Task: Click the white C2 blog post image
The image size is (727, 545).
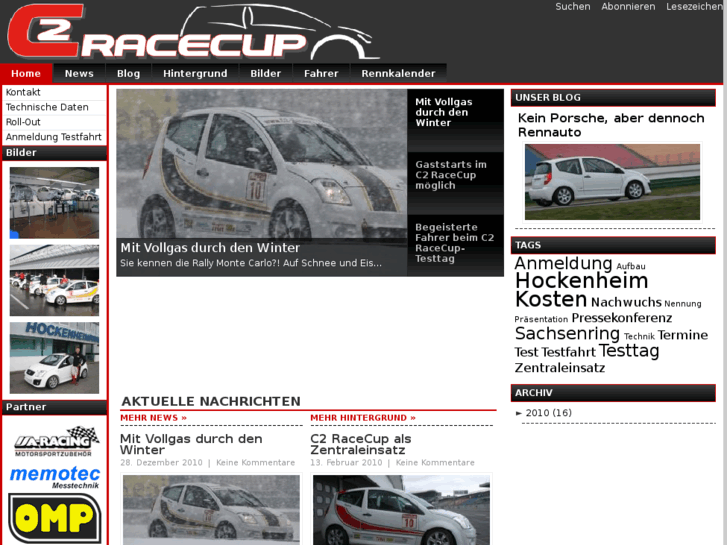Action: 612,182
